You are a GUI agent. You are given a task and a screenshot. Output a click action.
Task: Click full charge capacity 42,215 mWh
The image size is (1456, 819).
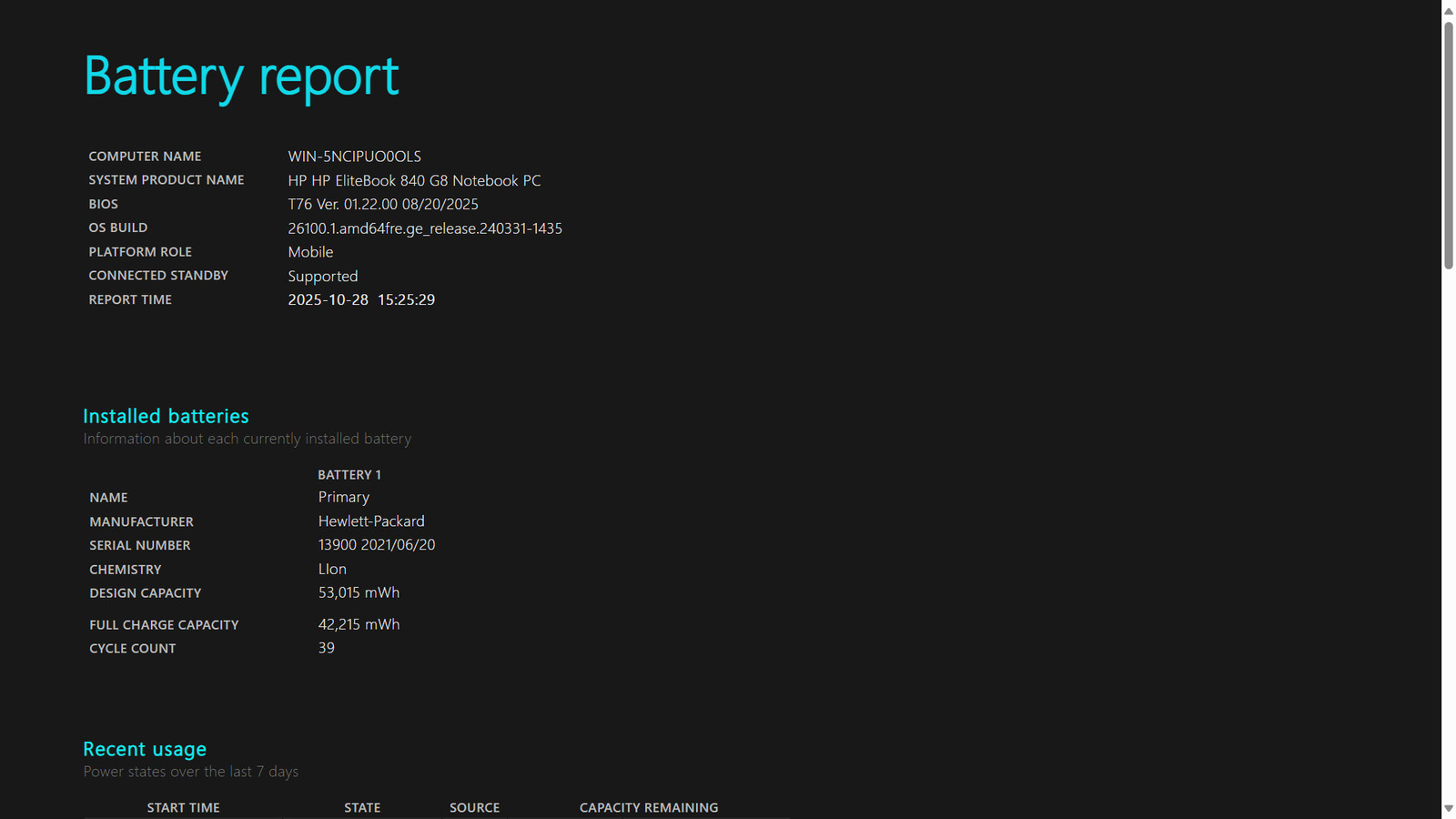click(x=359, y=625)
